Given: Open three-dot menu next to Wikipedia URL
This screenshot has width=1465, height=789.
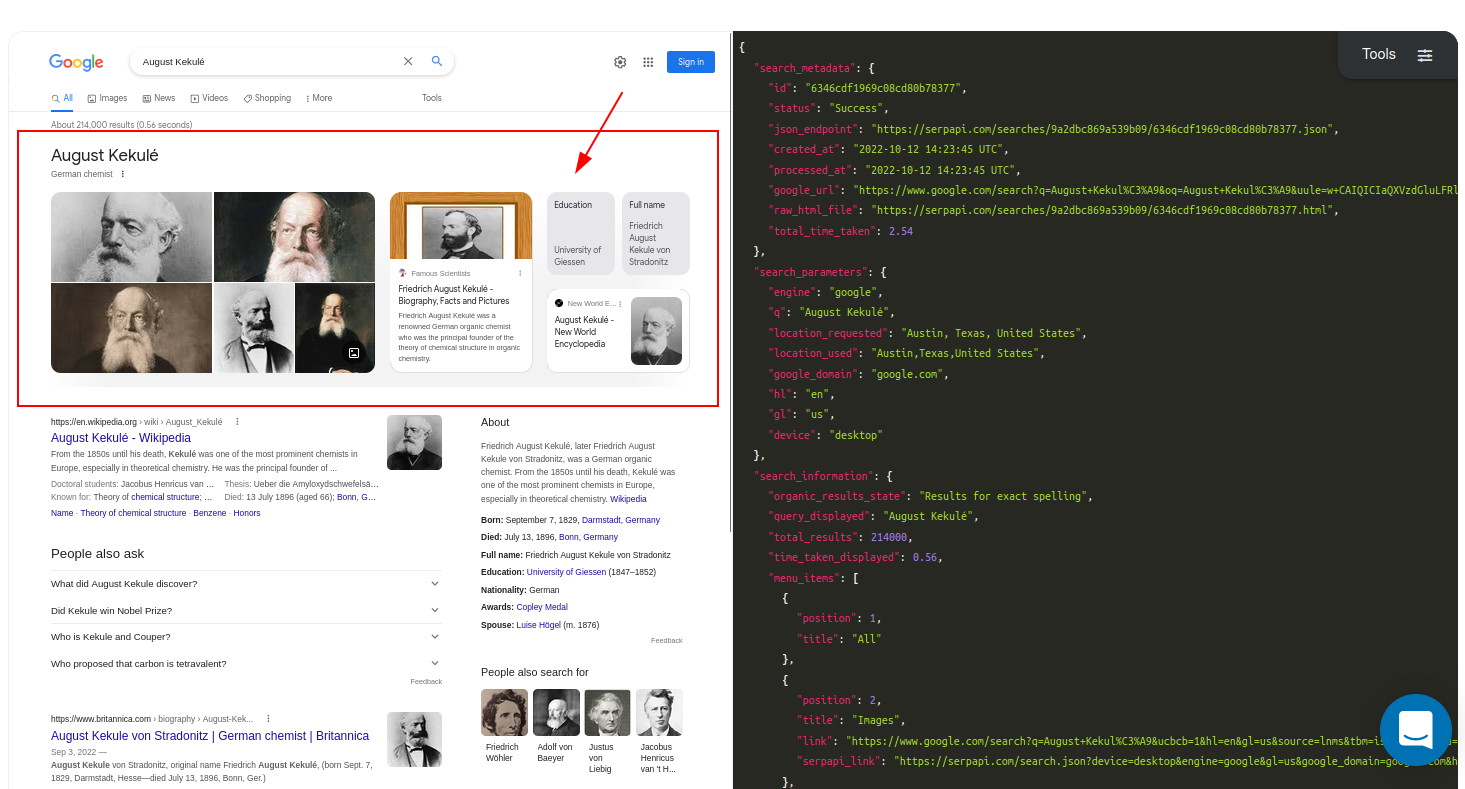Looking at the screenshot, I should click(237, 421).
